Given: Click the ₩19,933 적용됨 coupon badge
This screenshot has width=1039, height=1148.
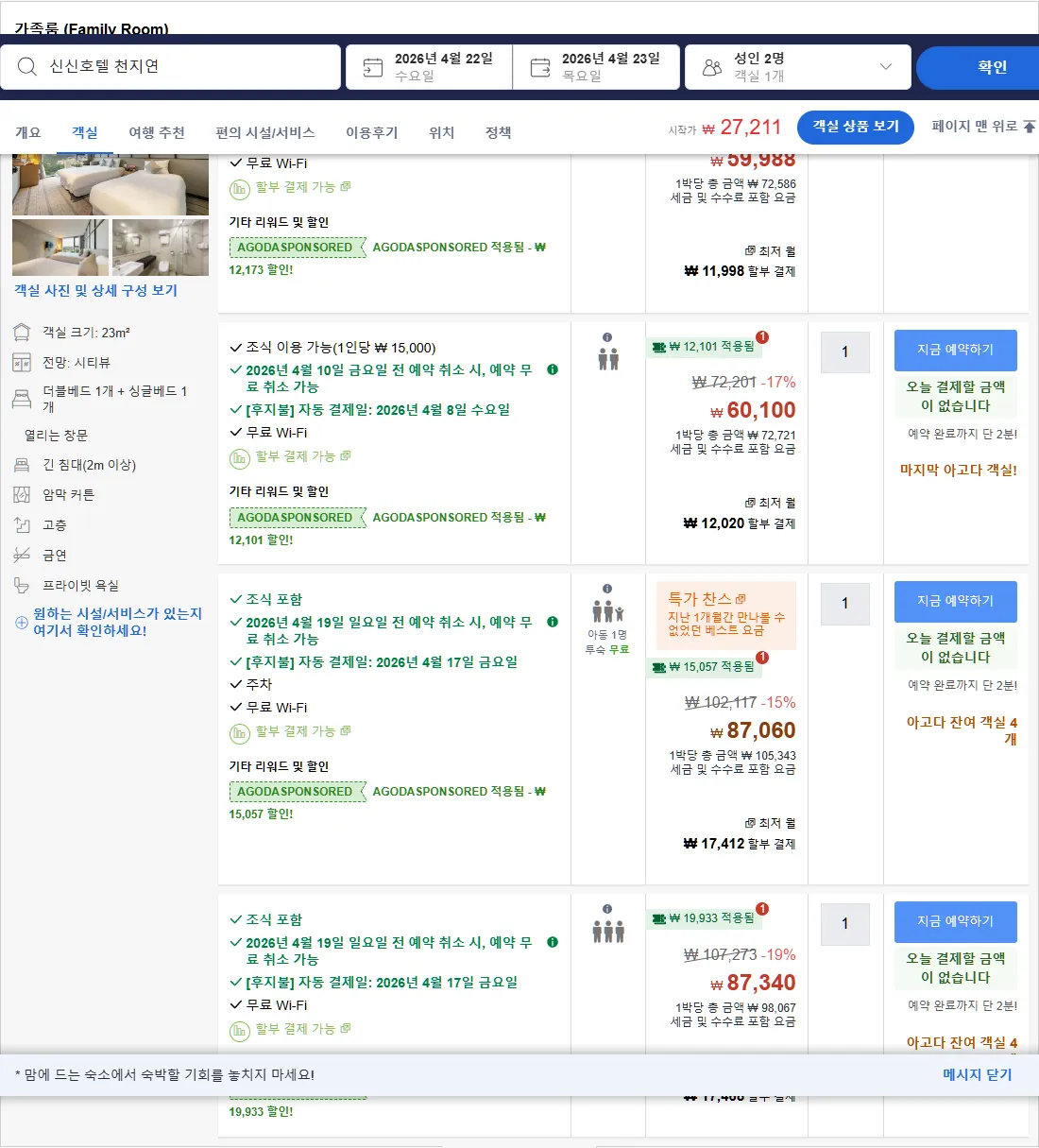Looking at the screenshot, I should [x=704, y=918].
